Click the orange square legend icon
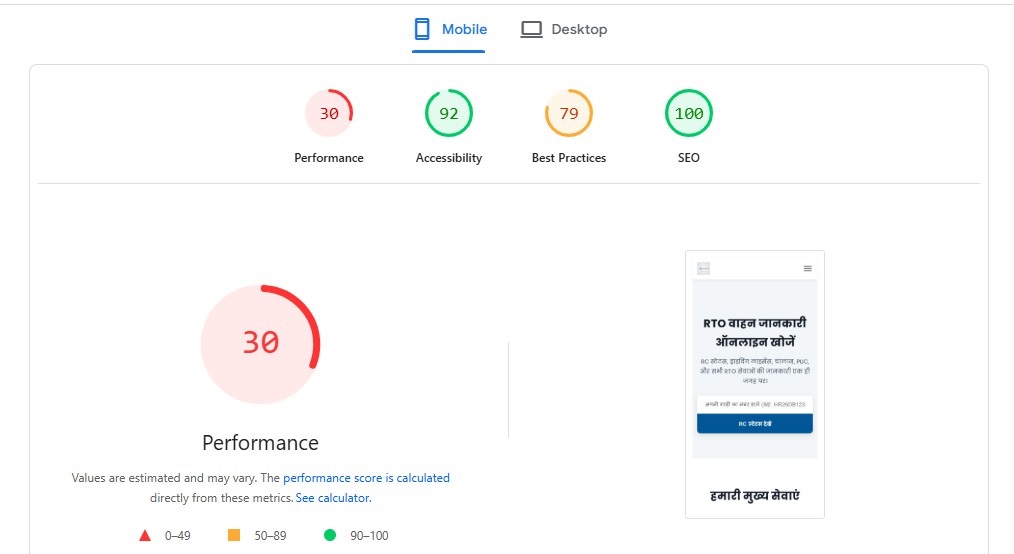 pos(234,536)
